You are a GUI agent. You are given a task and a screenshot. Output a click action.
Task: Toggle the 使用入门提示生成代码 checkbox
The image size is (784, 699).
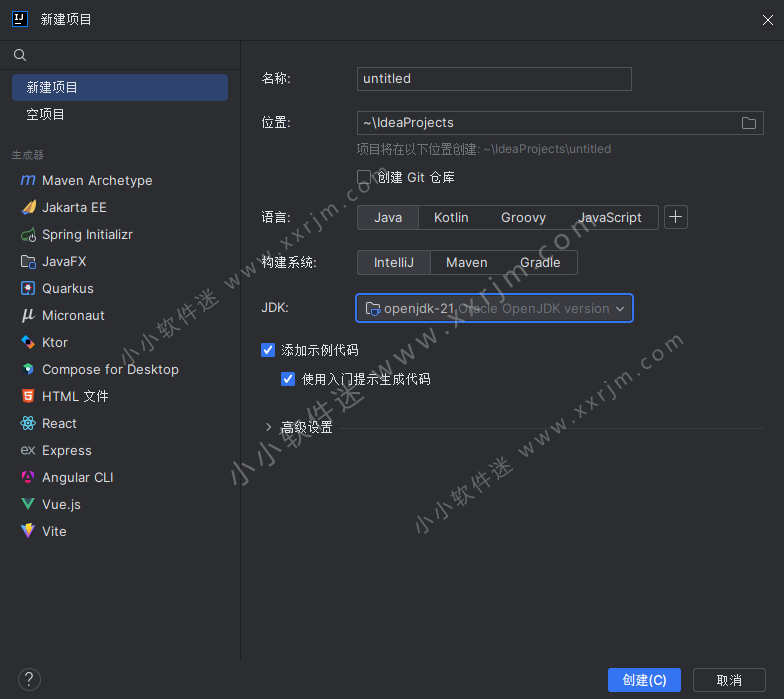pyautogui.click(x=288, y=379)
